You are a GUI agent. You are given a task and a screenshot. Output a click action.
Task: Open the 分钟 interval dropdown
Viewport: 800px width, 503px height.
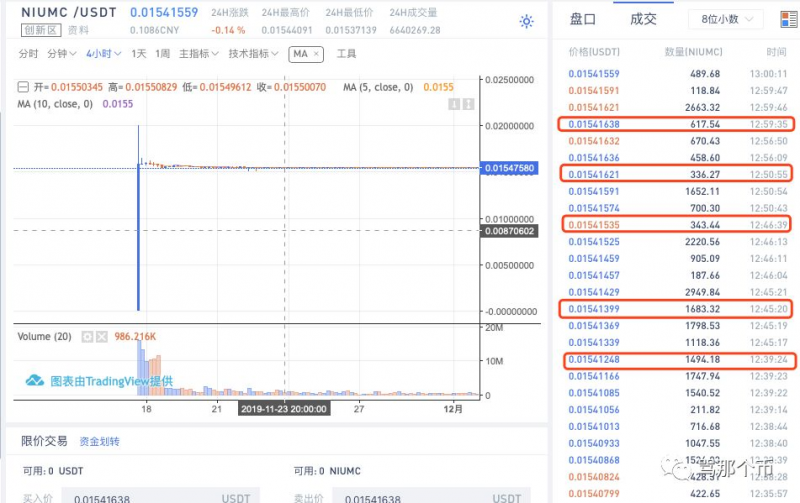(x=63, y=53)
